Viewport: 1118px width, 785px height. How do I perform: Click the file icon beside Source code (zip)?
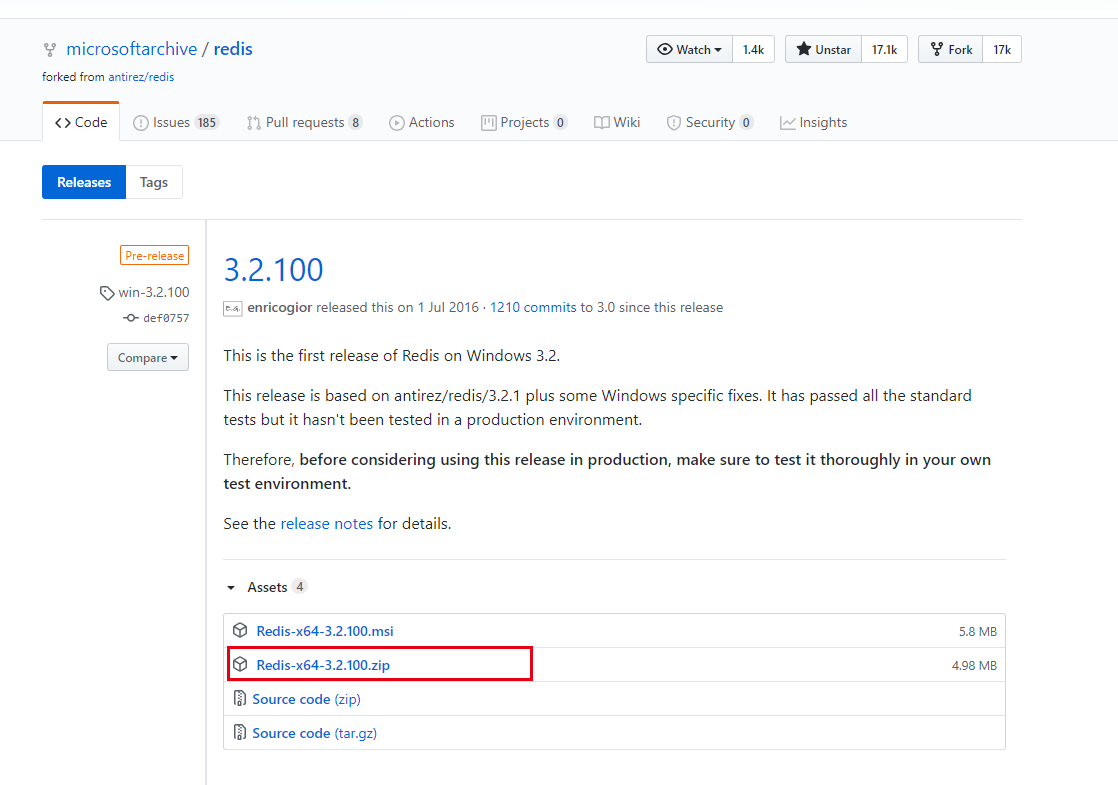click(x=240, y=699)
